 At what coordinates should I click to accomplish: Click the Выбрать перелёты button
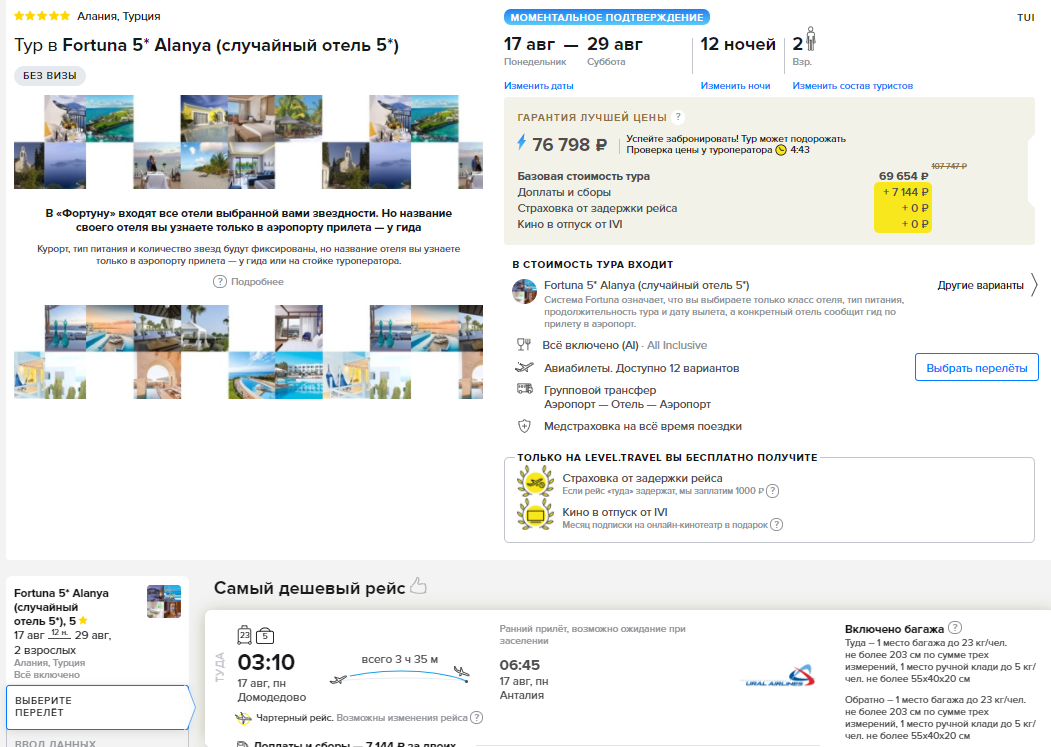pos(977,367)
